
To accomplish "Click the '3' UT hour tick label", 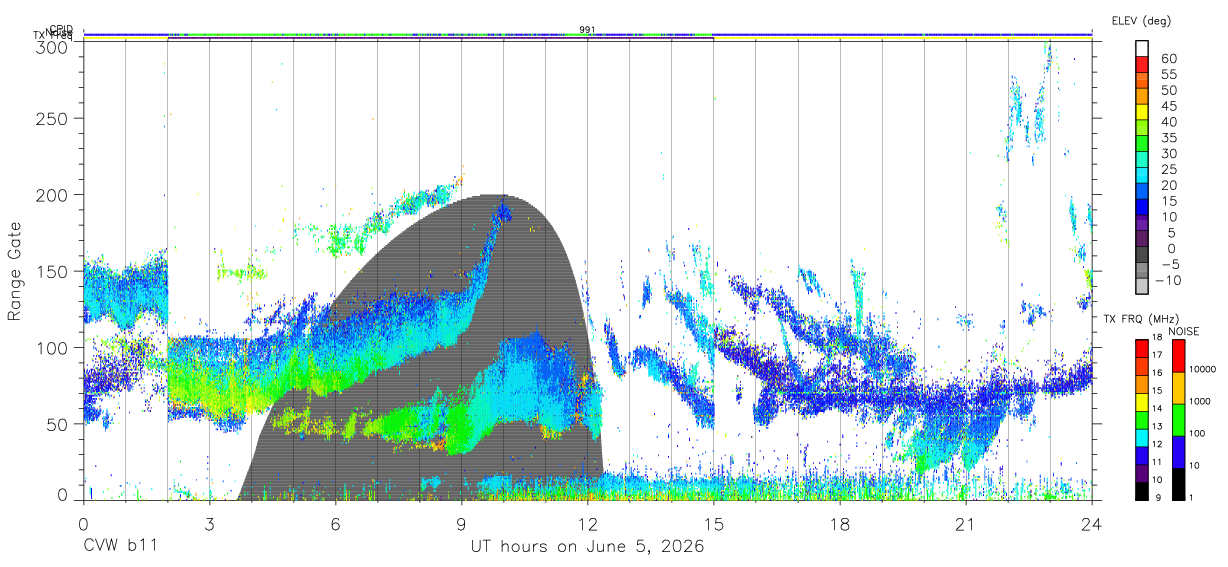I will 209,524.
